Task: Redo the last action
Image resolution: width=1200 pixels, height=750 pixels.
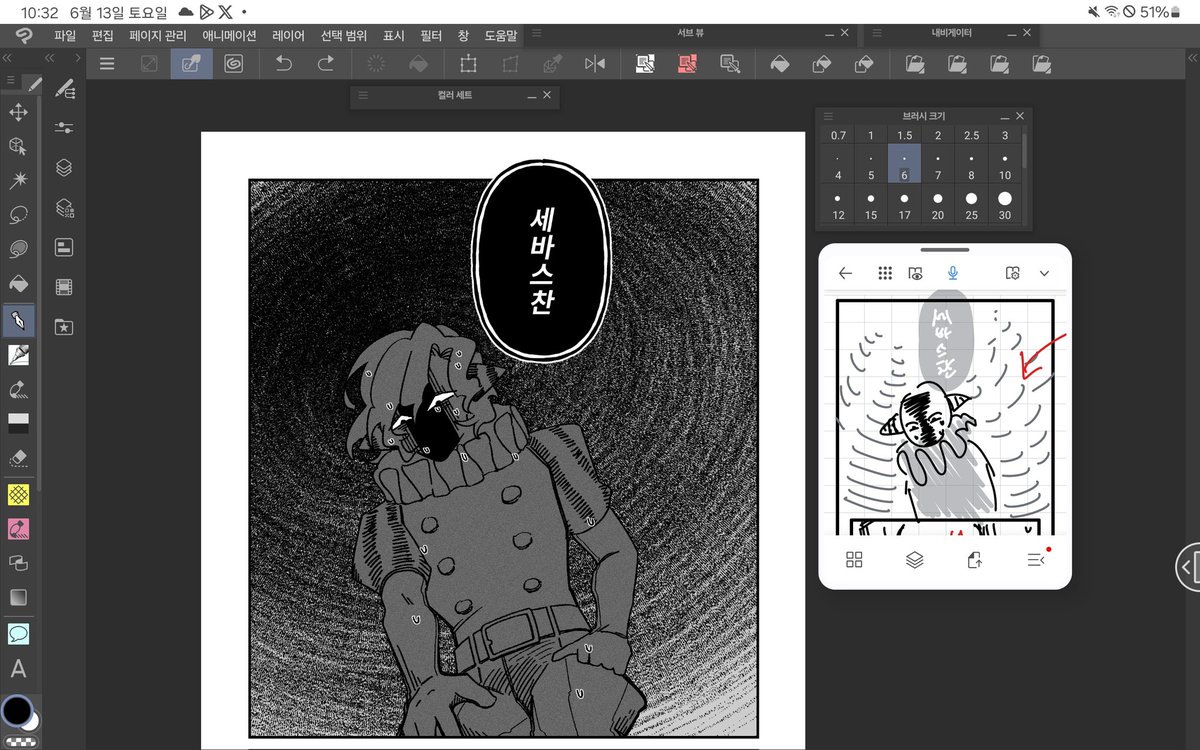Action: tap(325, 64)
